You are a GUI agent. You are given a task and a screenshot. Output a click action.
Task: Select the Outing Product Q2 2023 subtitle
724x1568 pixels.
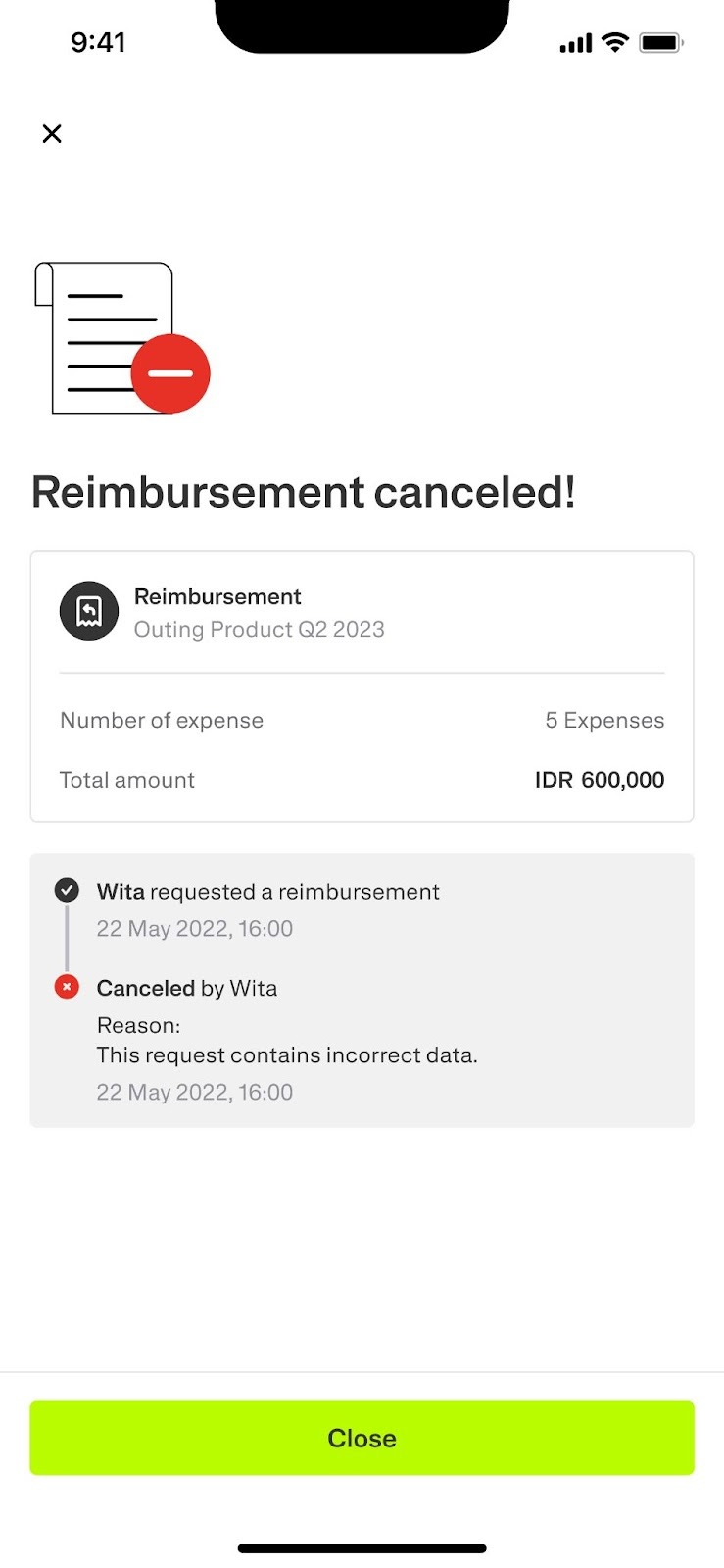click(260, 629)
